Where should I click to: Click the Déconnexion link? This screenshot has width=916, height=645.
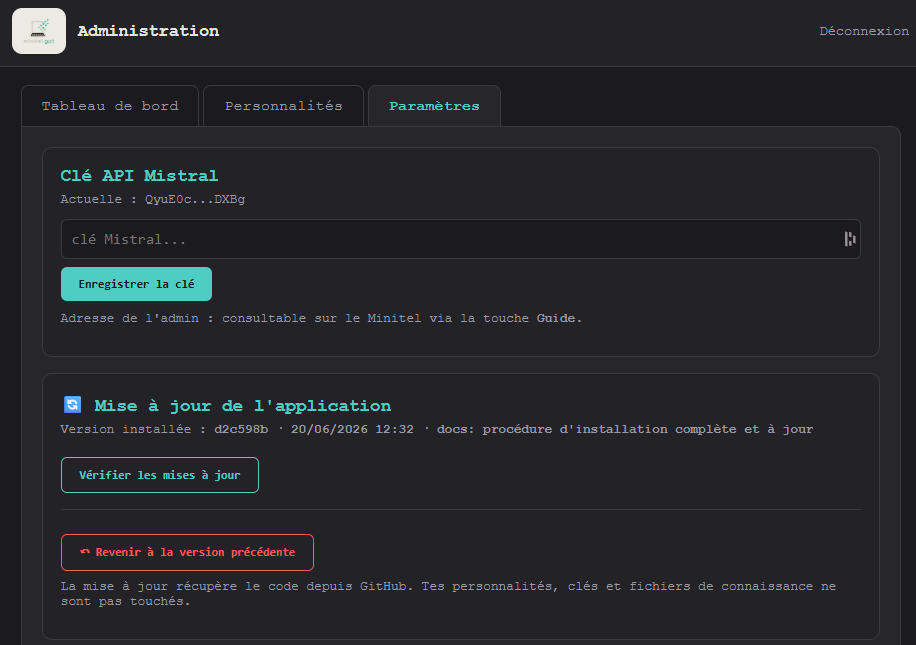coord(863,31)
